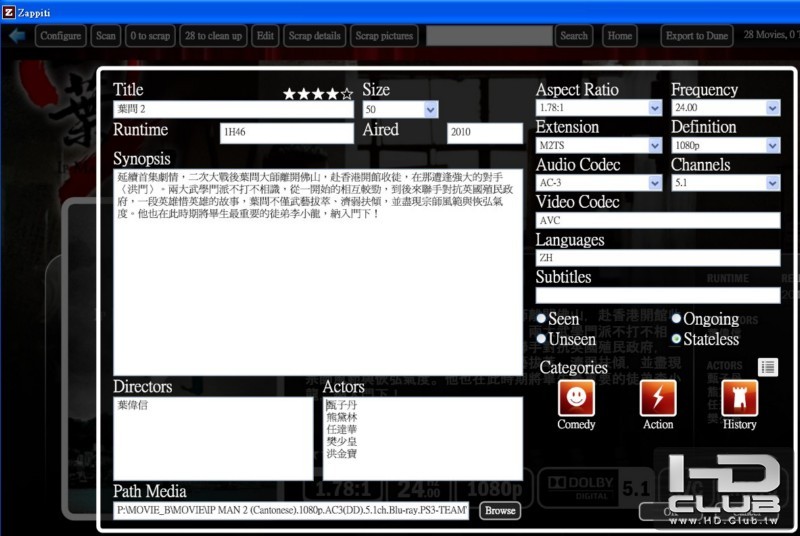Click the blue back arrow icon
Screen dimensions: 800x536
click(17, 36)
